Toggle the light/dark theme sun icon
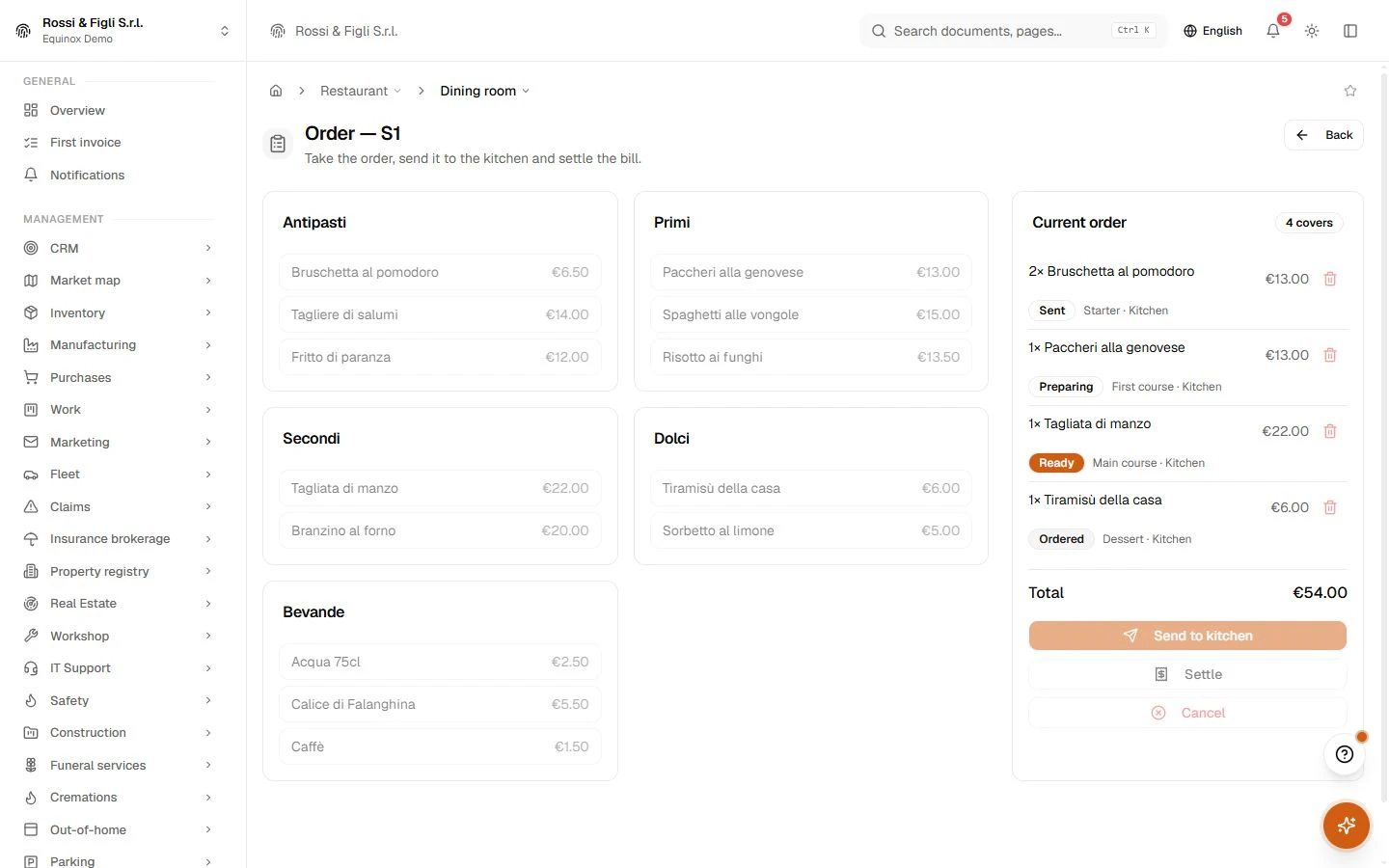This screenshot has width=1389, height=868. coord(1312,31)
